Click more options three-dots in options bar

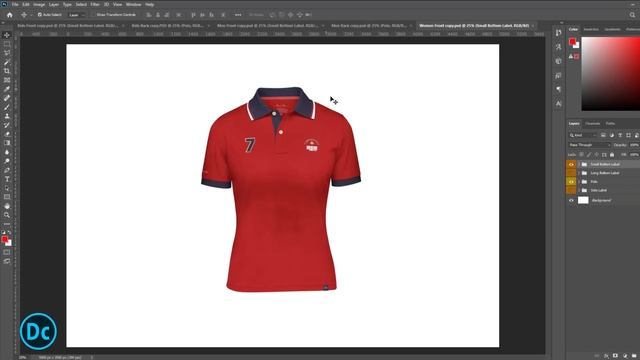click(x=238, y=15)
